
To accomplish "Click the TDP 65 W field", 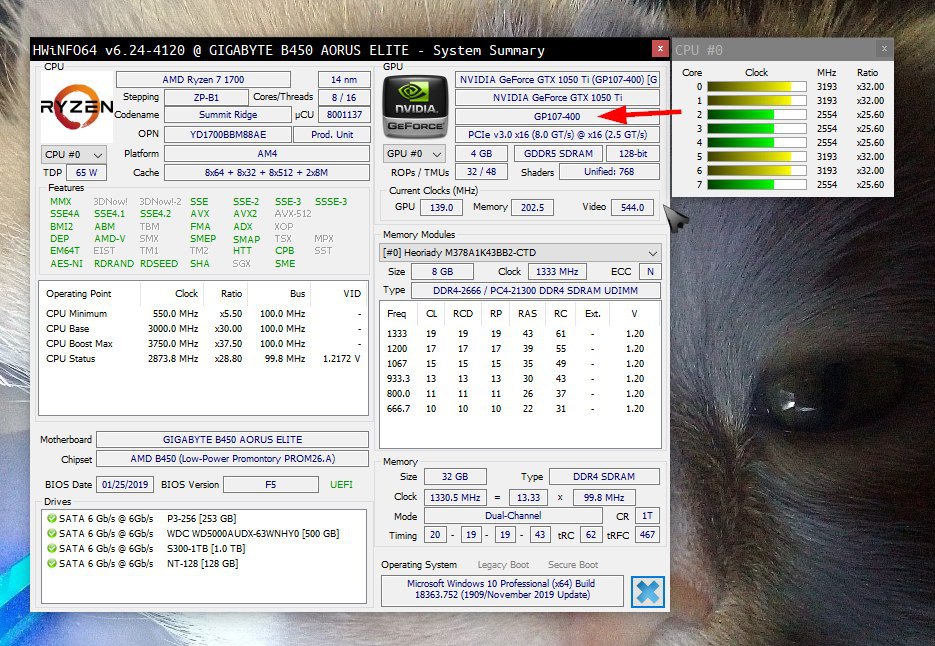I will 86,172.
